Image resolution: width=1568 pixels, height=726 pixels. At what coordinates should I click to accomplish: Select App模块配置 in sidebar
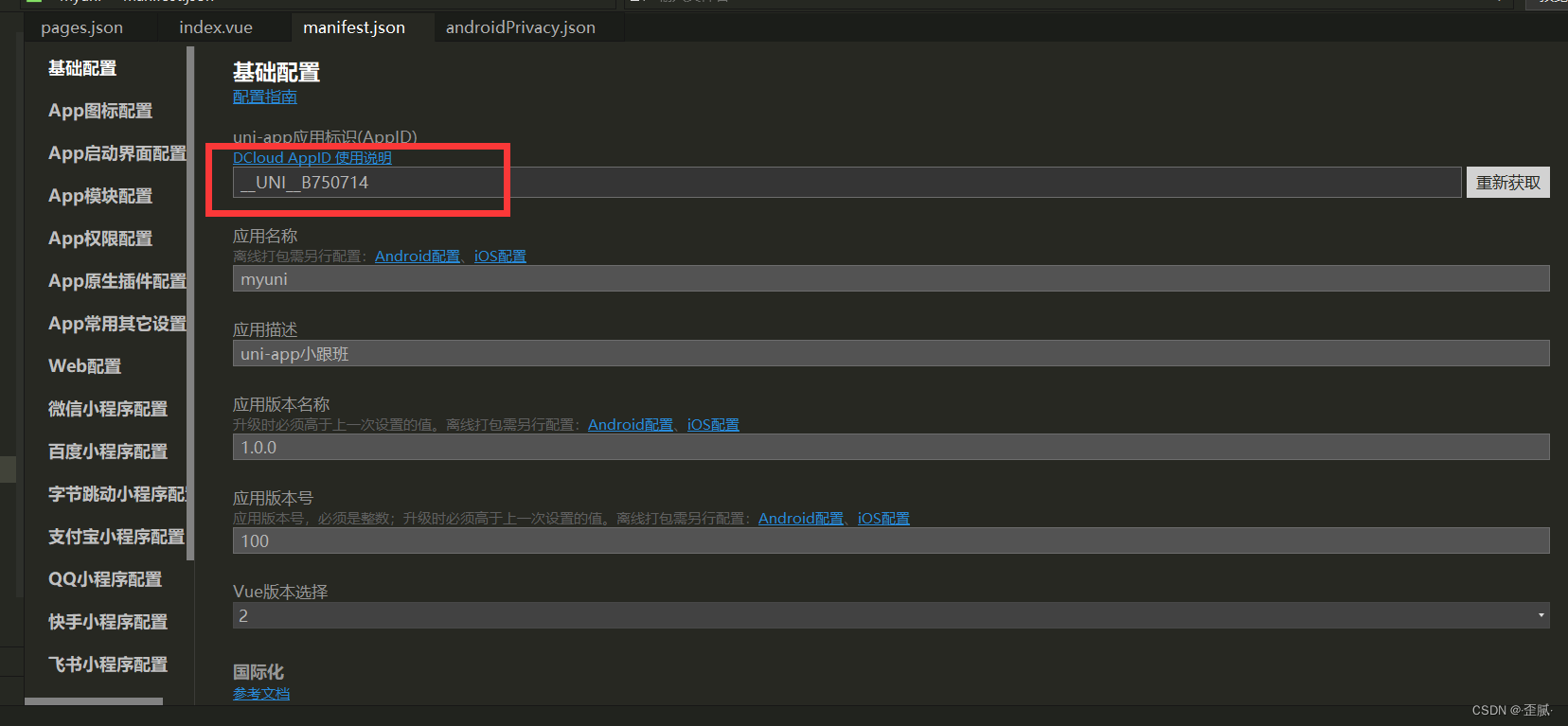[x=100, y=196]
